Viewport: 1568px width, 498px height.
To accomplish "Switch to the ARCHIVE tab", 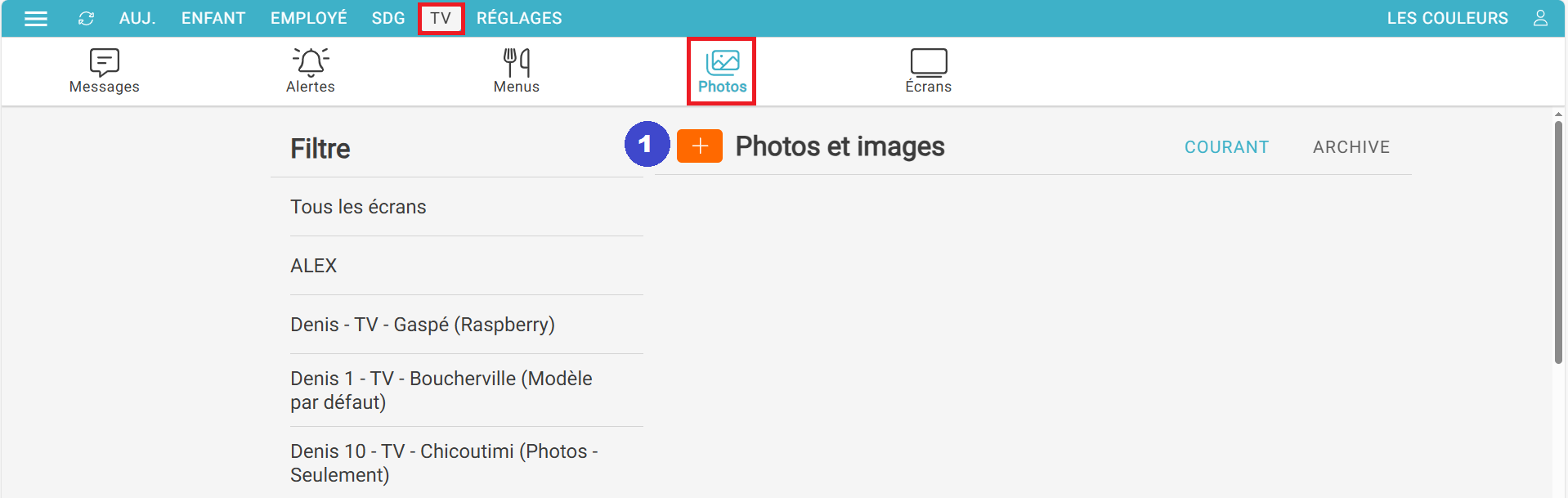I will pyautogui.click(x=1351, y=147).
